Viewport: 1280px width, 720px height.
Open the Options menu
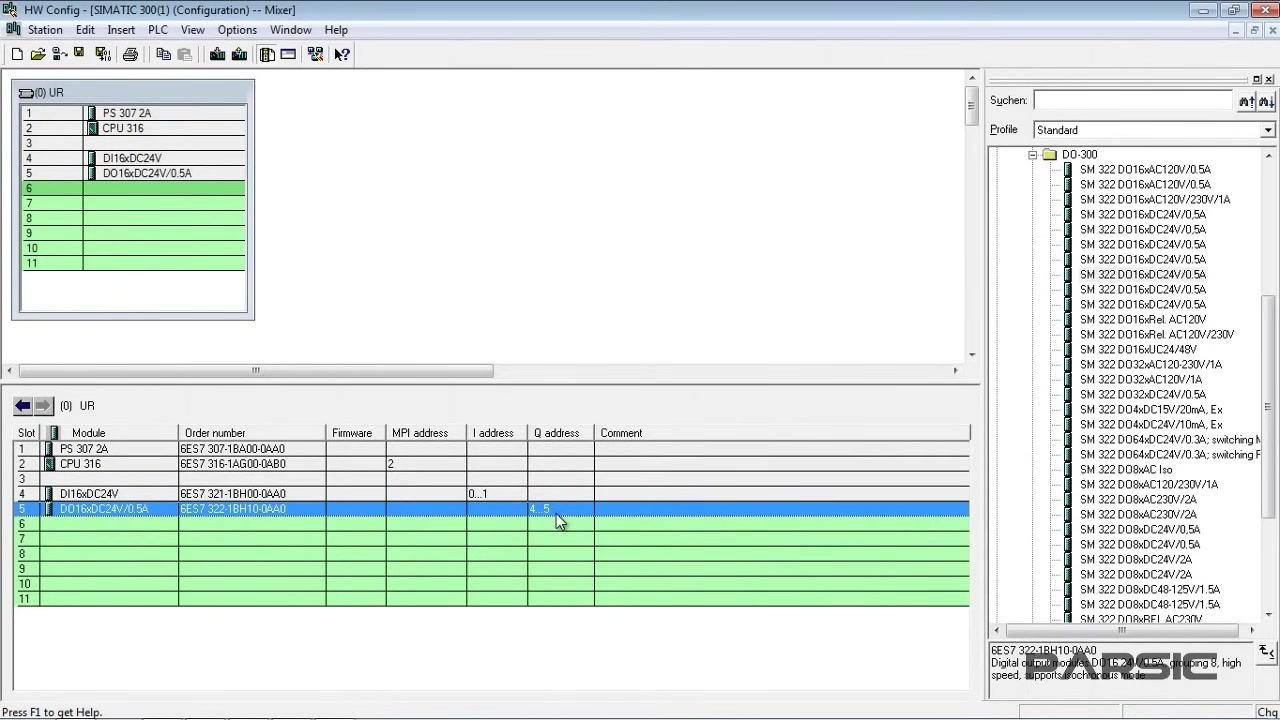pyautogui.click(x=237, y=30)
